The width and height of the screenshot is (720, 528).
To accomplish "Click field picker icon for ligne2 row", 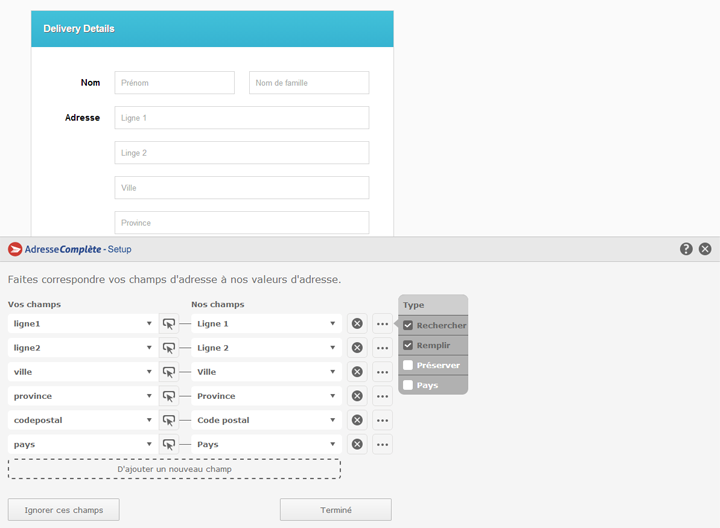I will click(x=169, y=348).
